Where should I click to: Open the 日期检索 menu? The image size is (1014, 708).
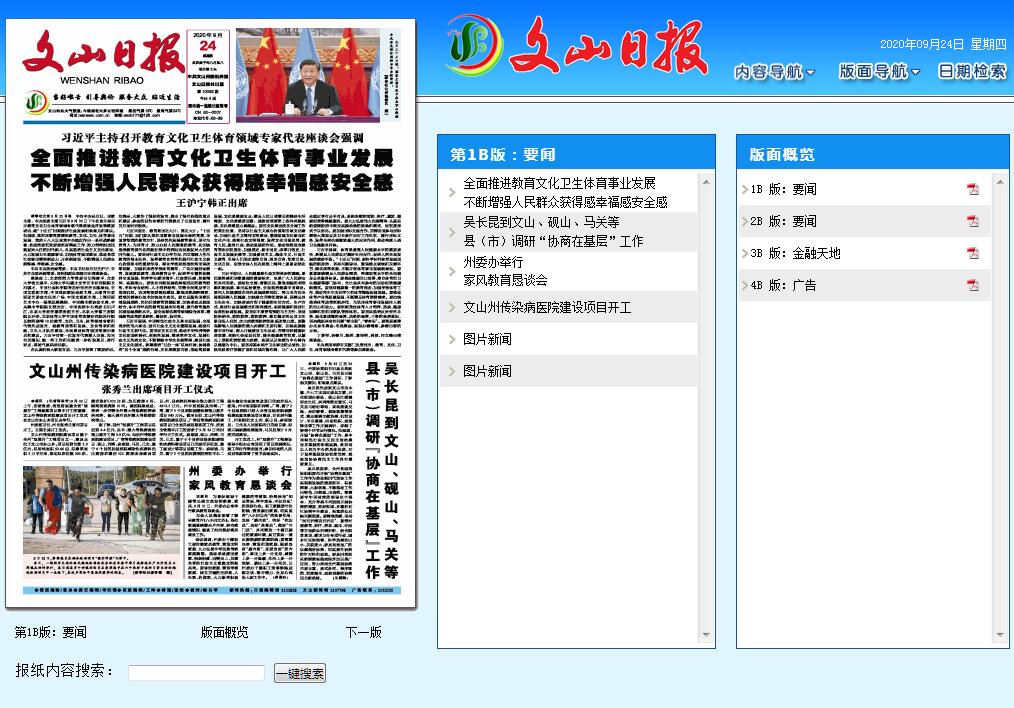[x=972, y=72]
